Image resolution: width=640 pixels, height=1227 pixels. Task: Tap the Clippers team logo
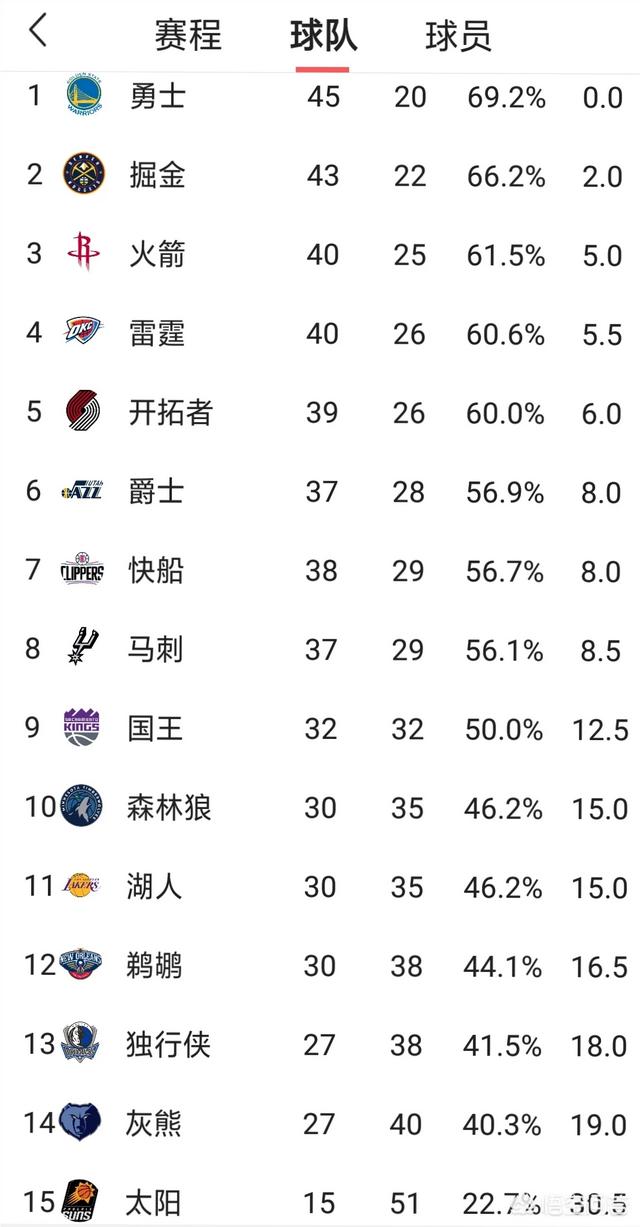tap(82, 570)
